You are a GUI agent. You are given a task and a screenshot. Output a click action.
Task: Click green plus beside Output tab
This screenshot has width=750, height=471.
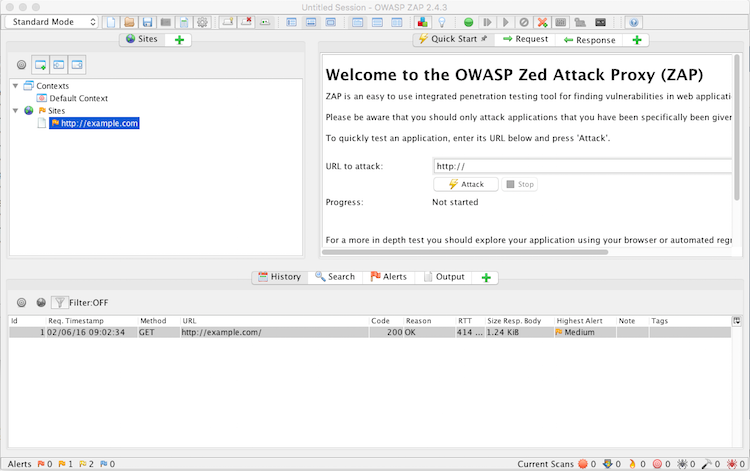point(486,278)
